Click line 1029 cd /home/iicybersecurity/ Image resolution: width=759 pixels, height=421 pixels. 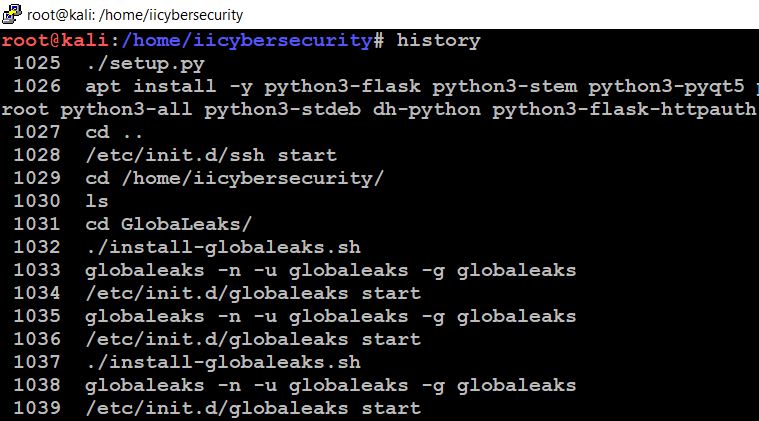(234, 179)
